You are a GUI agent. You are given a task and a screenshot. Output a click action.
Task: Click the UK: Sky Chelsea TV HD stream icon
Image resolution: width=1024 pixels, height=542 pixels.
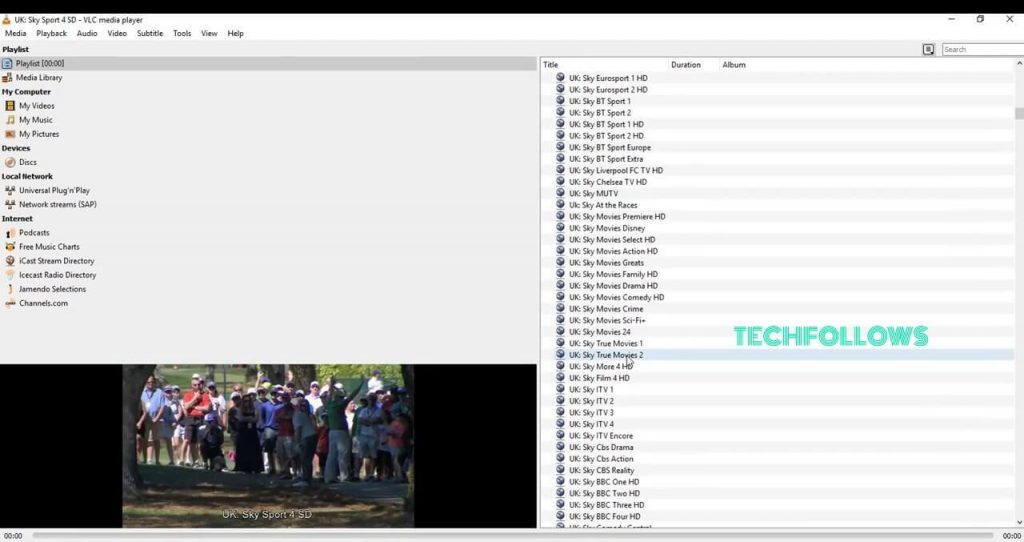560,182
